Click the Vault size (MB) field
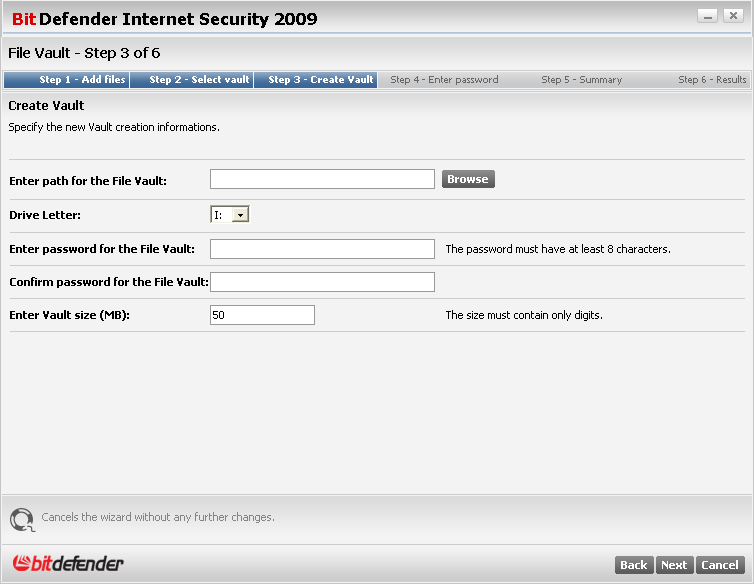 [x=263, y=315]
